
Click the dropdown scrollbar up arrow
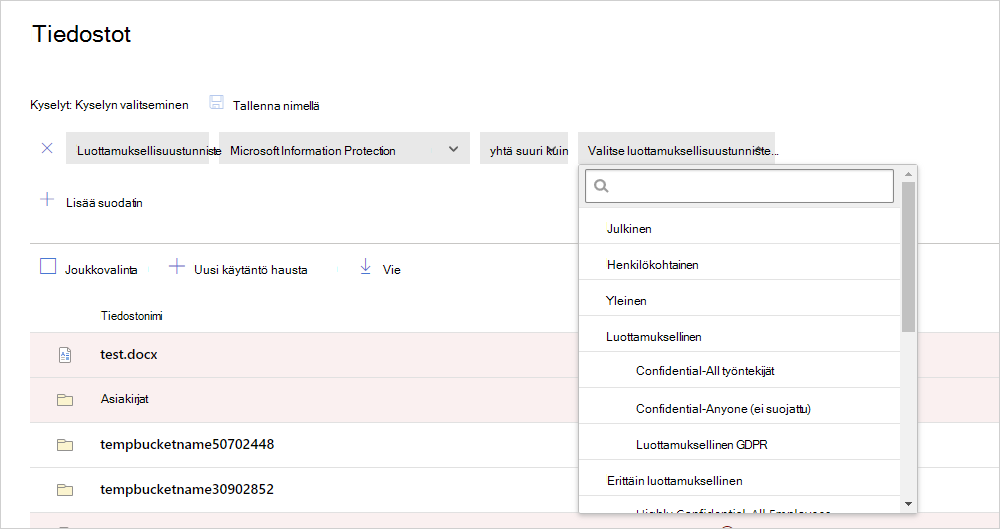click(909, 174)
